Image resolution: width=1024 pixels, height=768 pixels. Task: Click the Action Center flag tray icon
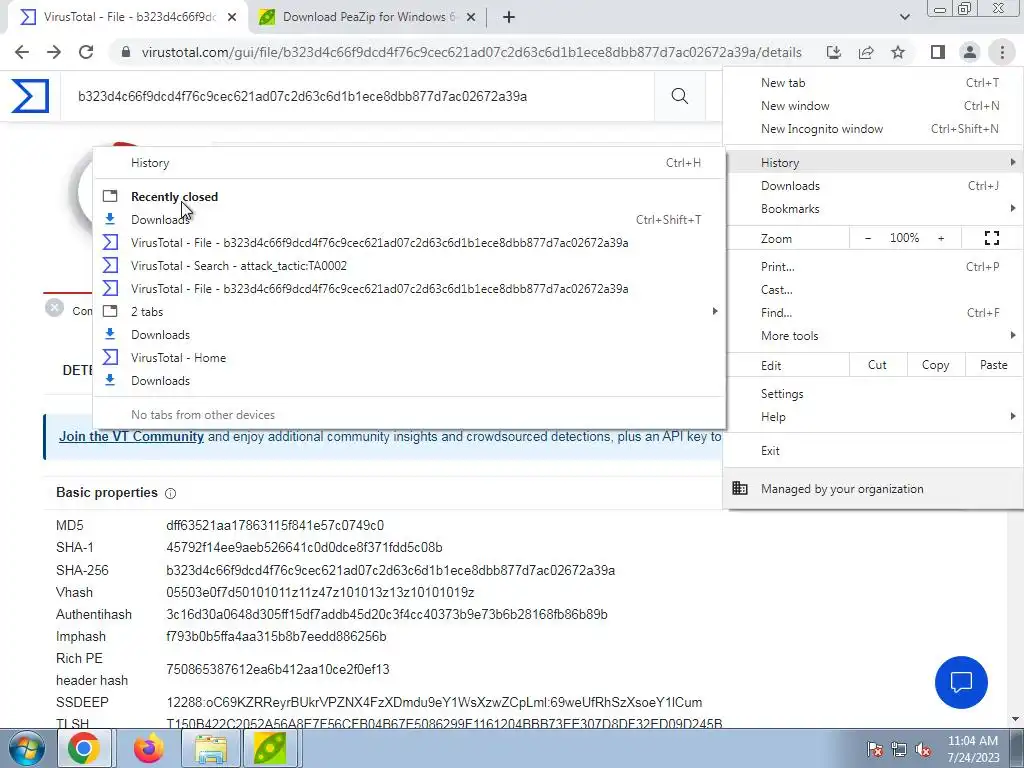coord(875,749)
